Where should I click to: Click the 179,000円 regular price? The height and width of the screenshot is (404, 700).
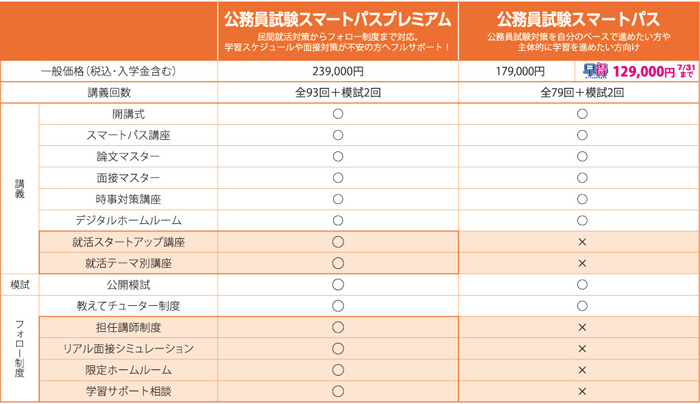[520, 71]
